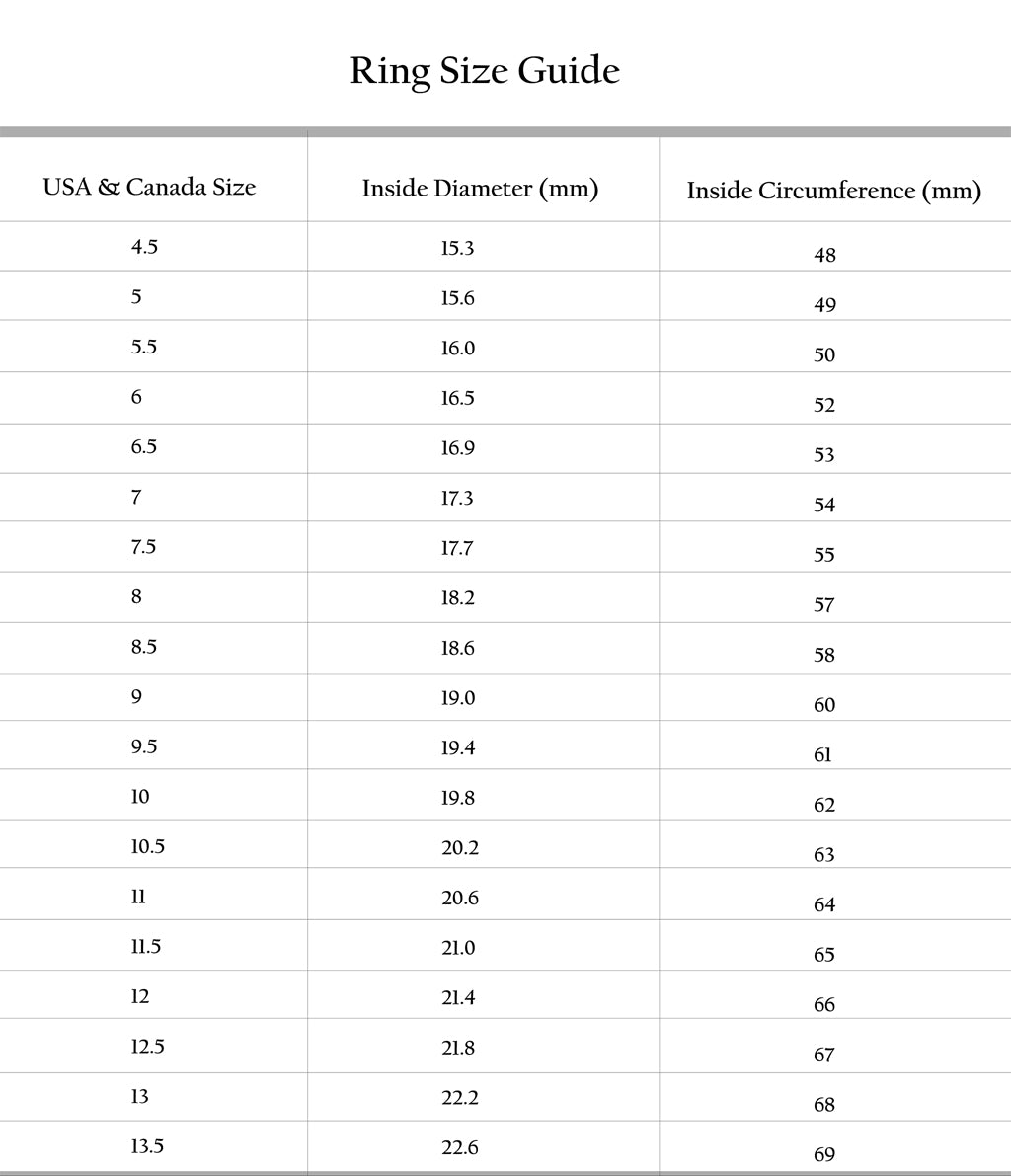This screenshot has width=1011, height=1176.
Task: Click the 21.0 diameter value
Action: tap(458, 948)
